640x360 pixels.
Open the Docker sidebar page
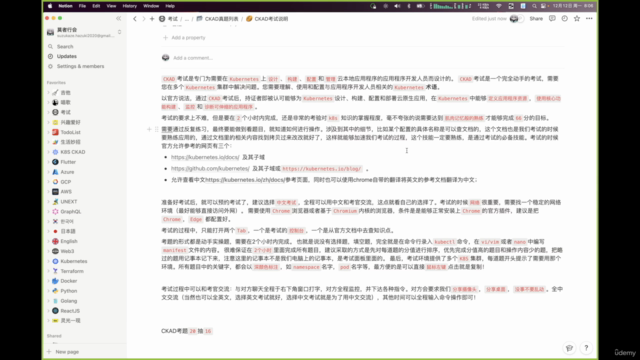coord(69,281)
